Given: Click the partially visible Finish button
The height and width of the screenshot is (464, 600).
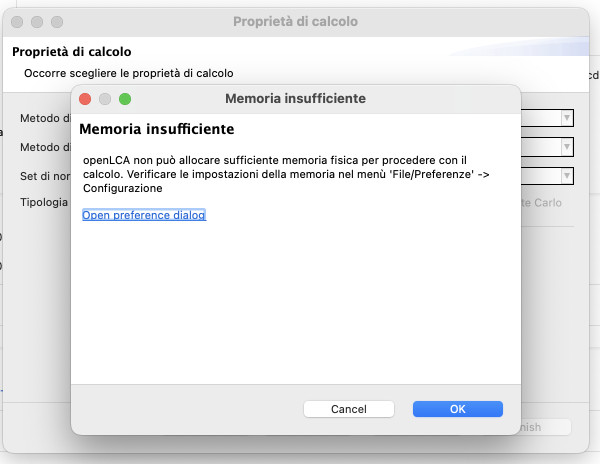Looking at the screenshot, I should 546,427.
